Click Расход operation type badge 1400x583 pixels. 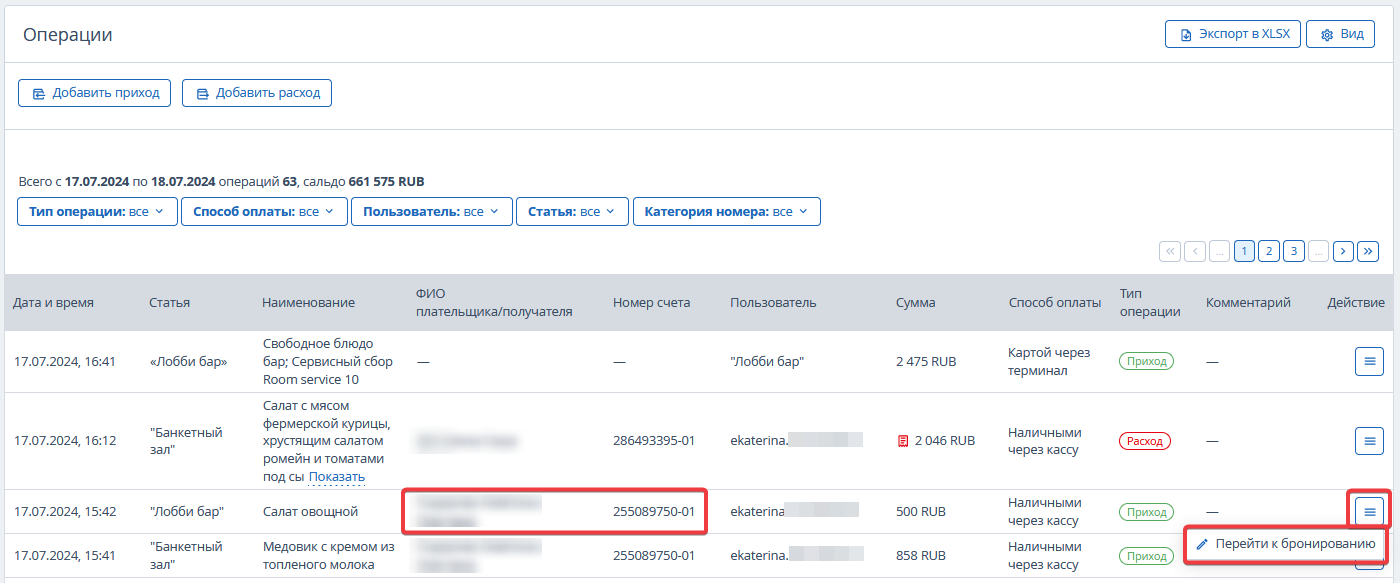[x=1144, y=440]
